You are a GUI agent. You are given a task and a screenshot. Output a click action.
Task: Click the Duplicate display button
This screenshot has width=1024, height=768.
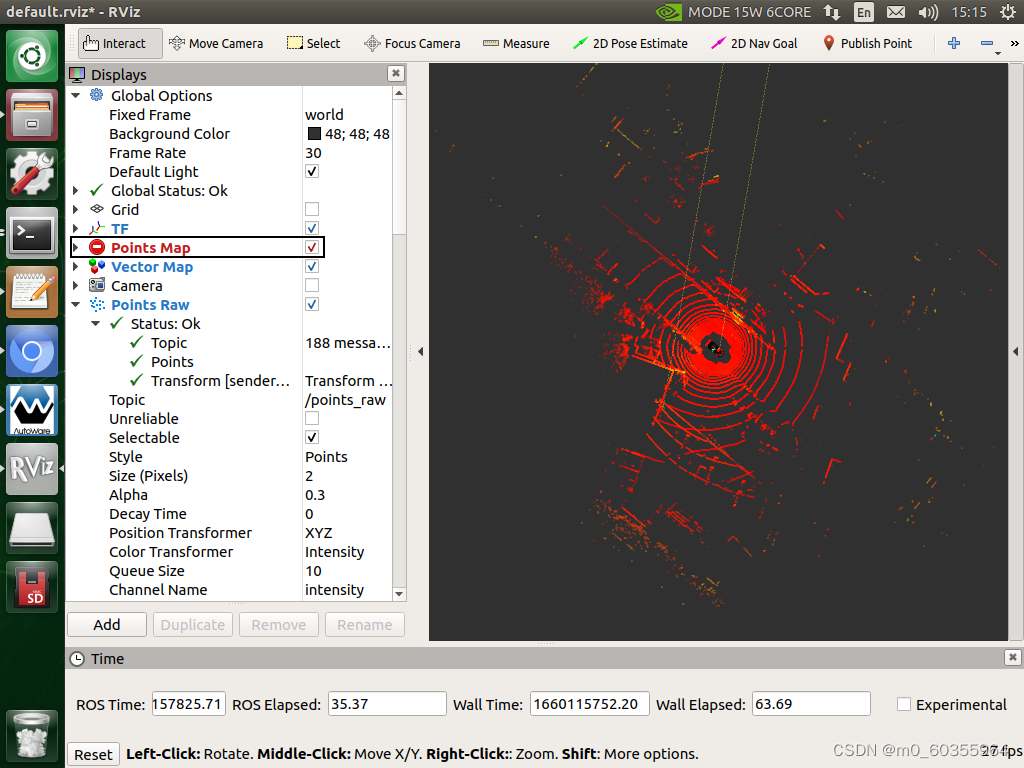tap(193, 624)
